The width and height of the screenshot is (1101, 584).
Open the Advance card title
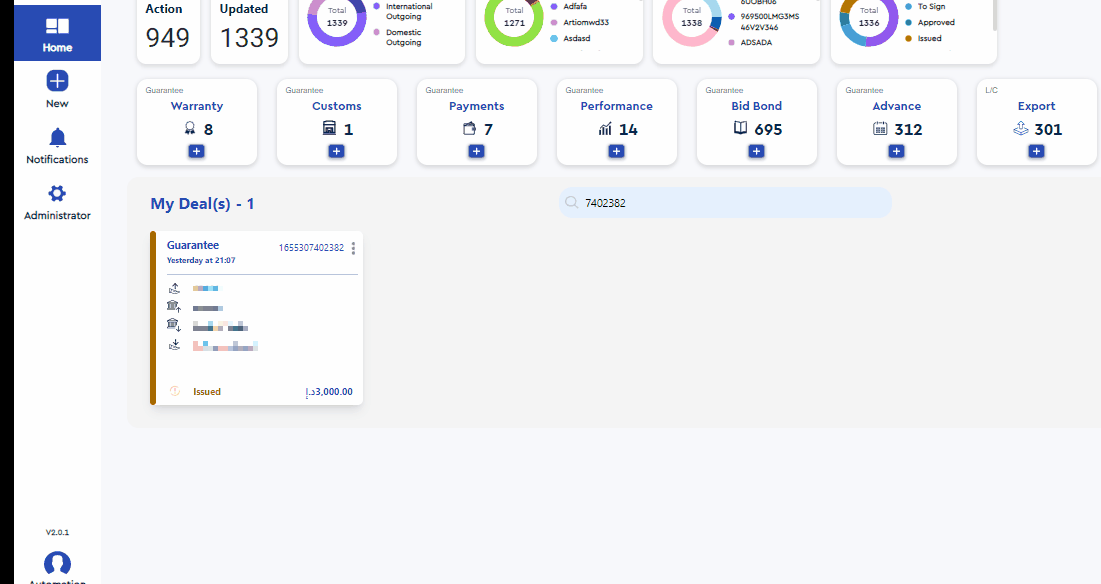897,106
